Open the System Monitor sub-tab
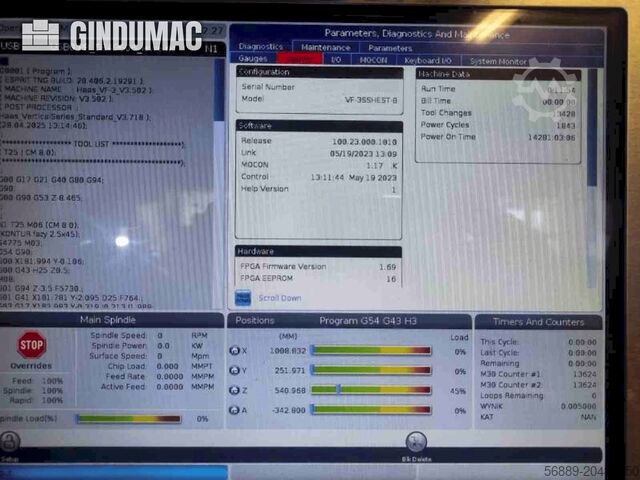 point(498,60)
